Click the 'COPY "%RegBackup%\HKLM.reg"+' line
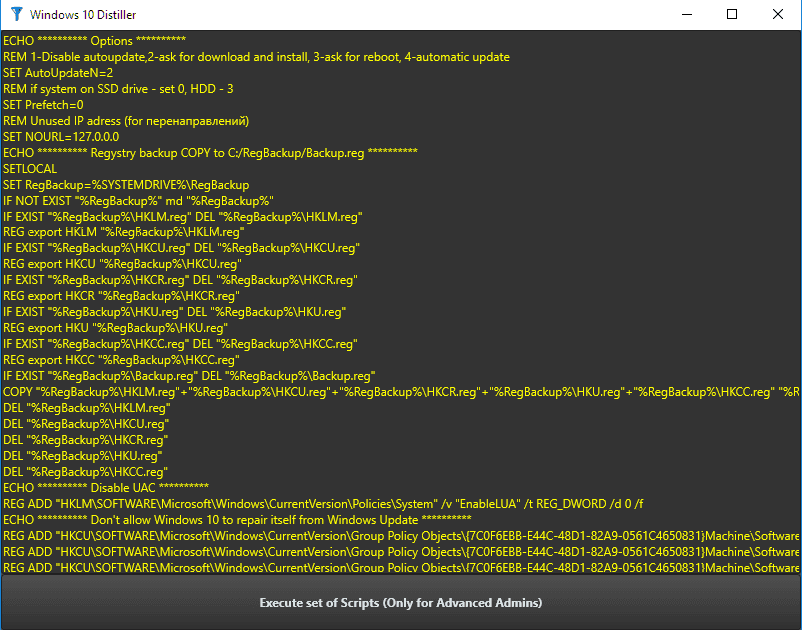802x630 pixels. click(401, 392)
